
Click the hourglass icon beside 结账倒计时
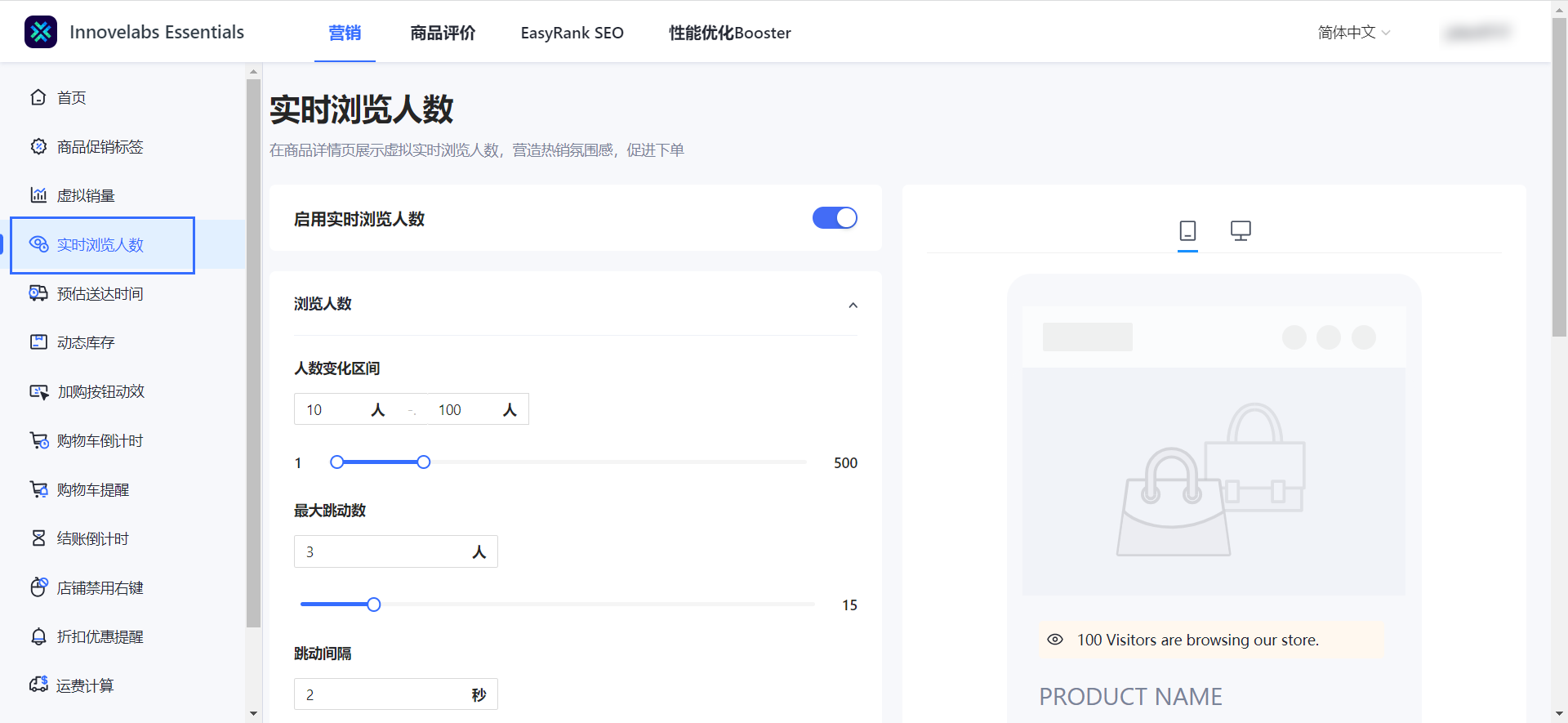38,538
